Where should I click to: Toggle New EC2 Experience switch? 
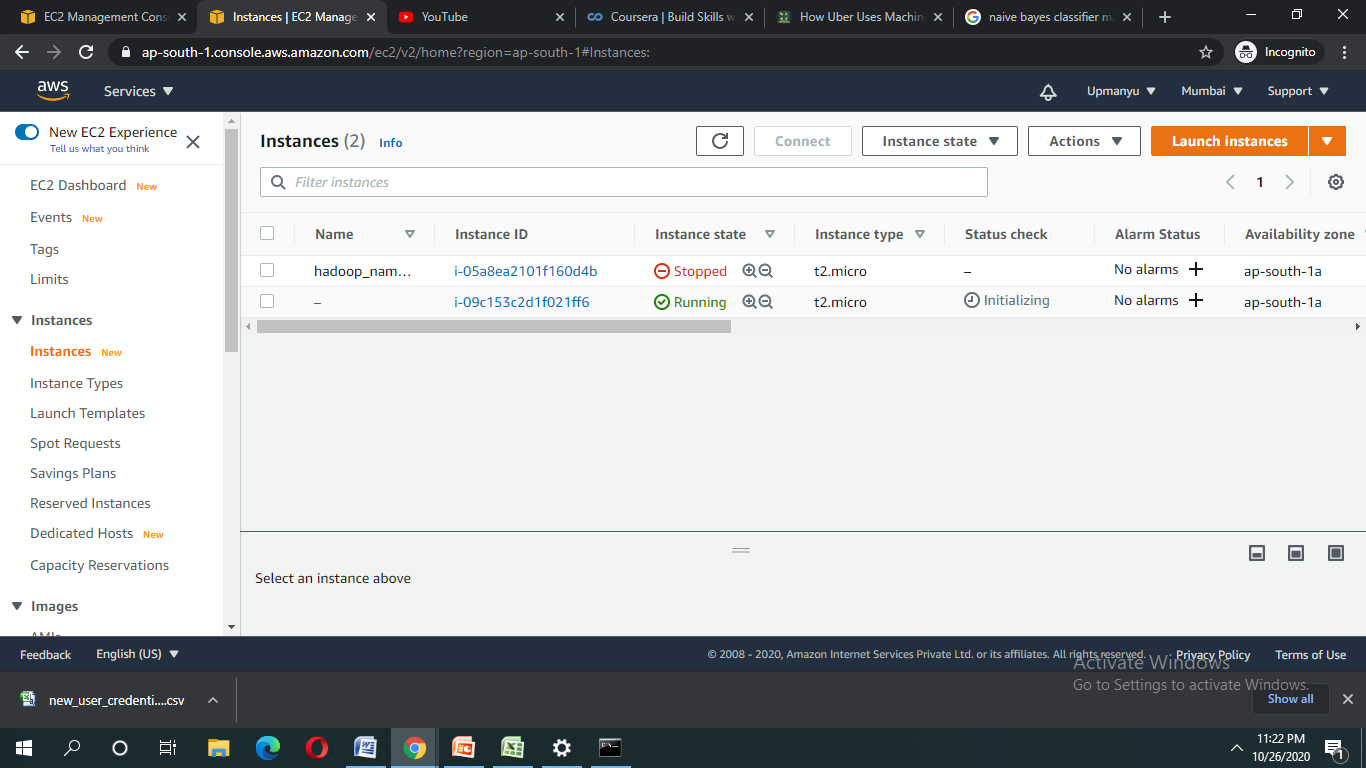(x=27, y=132)
